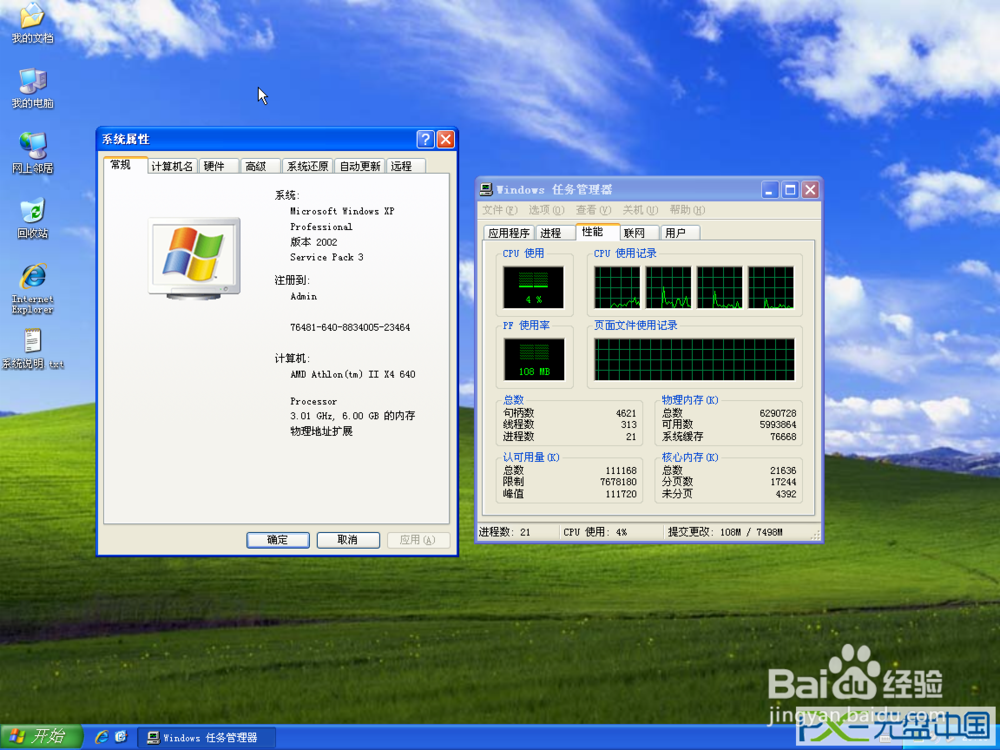This screenshot has height=750, width=1000.
Task: Click the 提交更改 108M / 7498M status
Action: pos(725,532)
